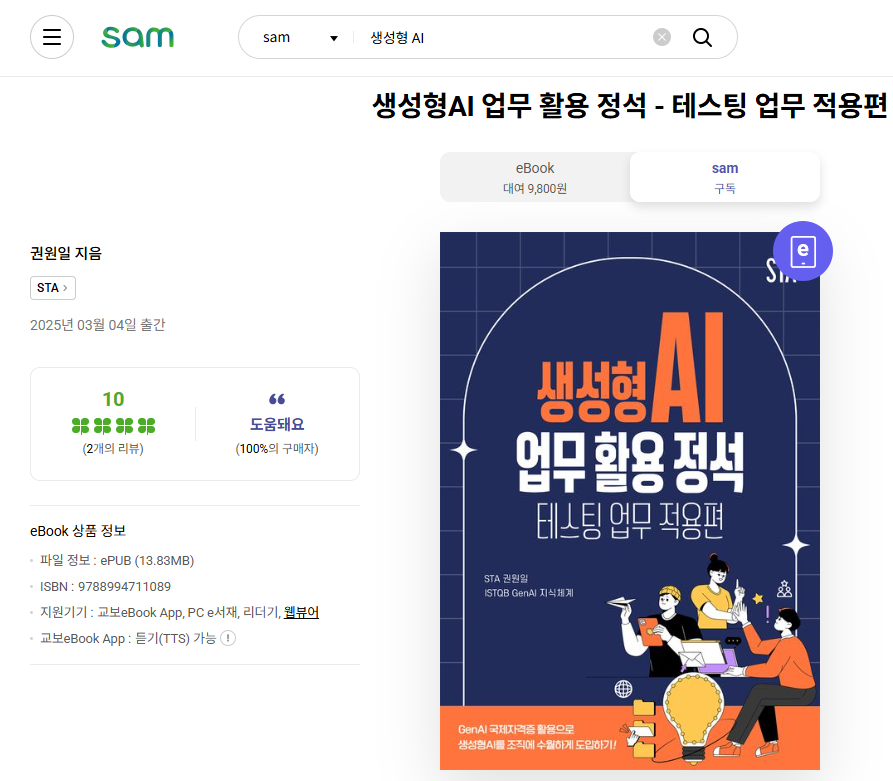
Task: Click the book cover image
Action: 629,501
